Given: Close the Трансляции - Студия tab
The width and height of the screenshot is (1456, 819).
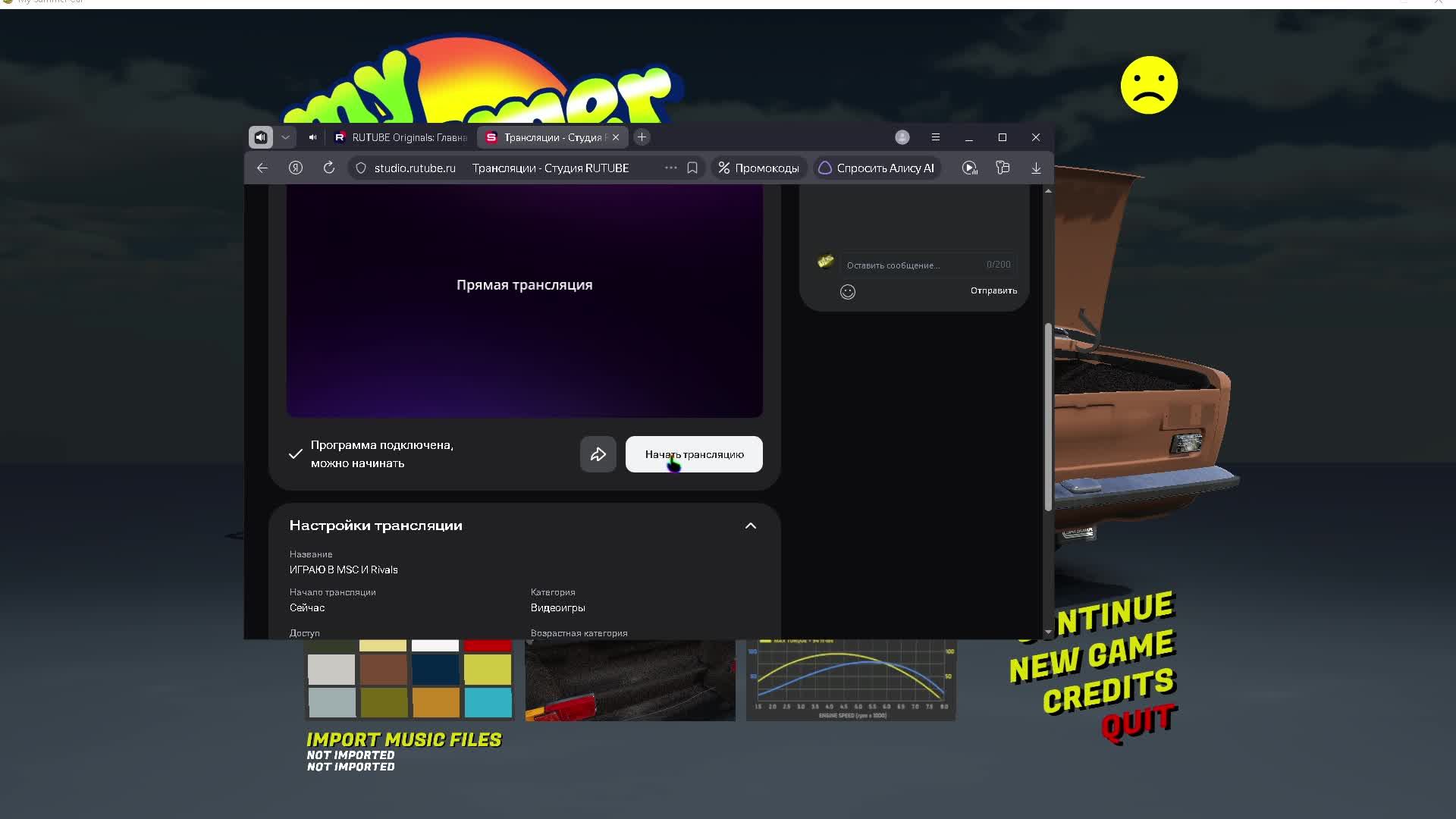Looking at the screenshot, I should (616, 137).
